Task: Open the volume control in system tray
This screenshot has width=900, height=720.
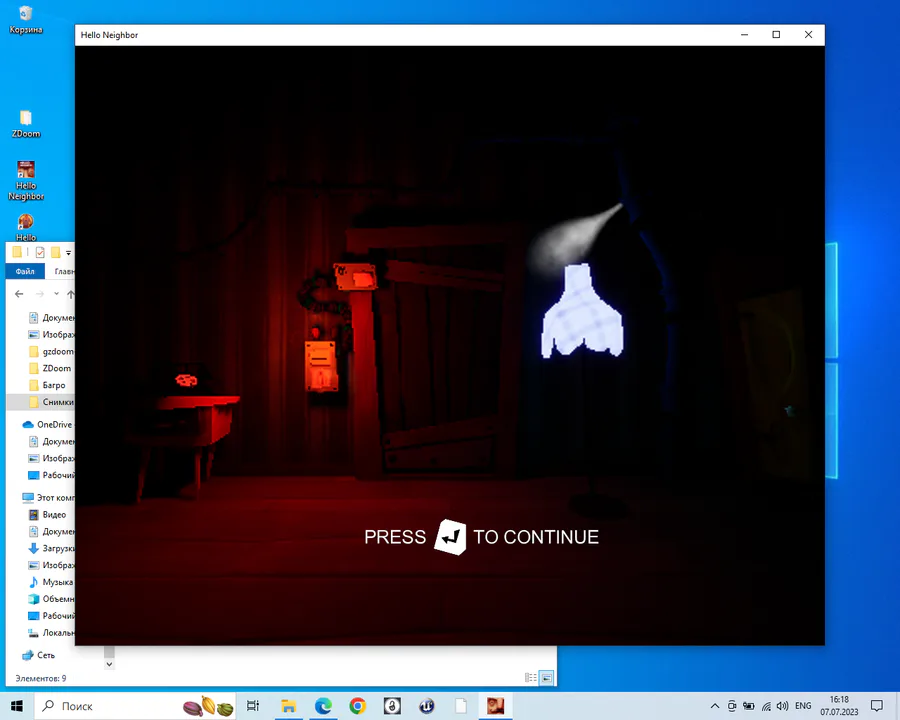Action: pyautogui.click(x=782, y=706)
